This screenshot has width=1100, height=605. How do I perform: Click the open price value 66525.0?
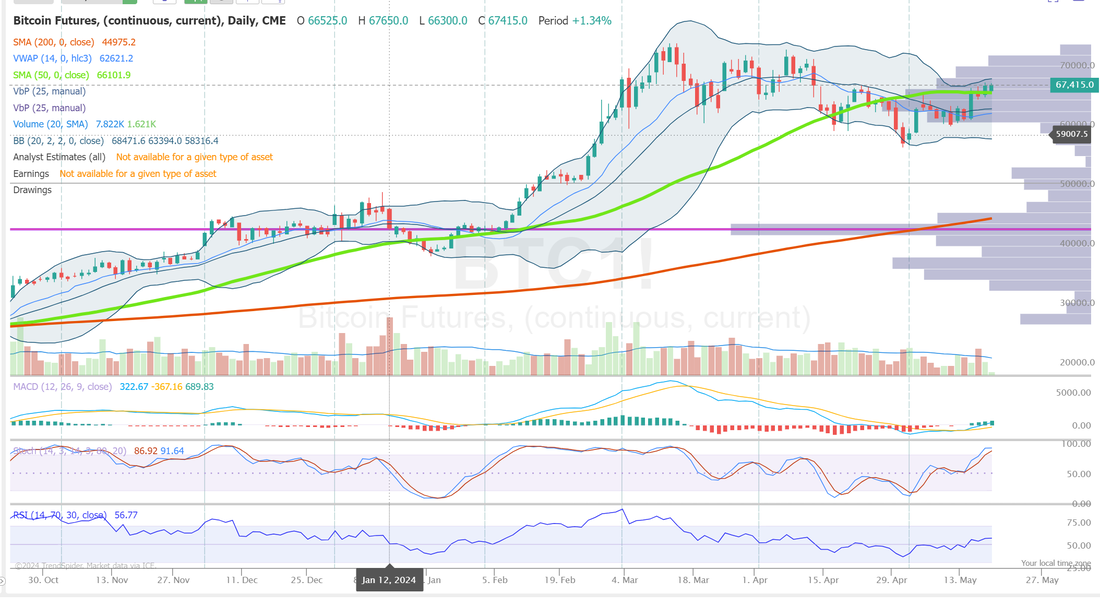[328, 20]
